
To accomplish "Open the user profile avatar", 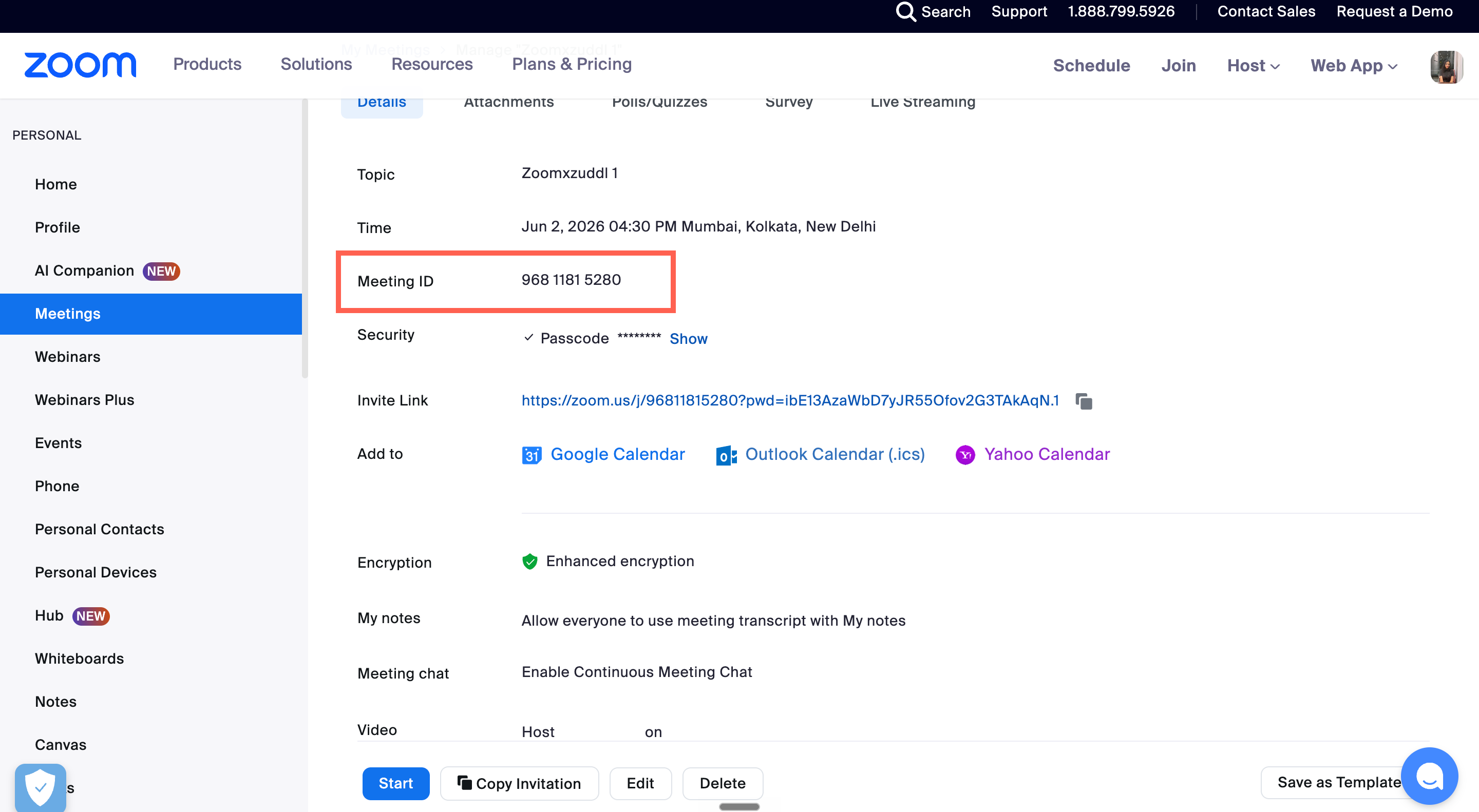I will [1446, 67].
